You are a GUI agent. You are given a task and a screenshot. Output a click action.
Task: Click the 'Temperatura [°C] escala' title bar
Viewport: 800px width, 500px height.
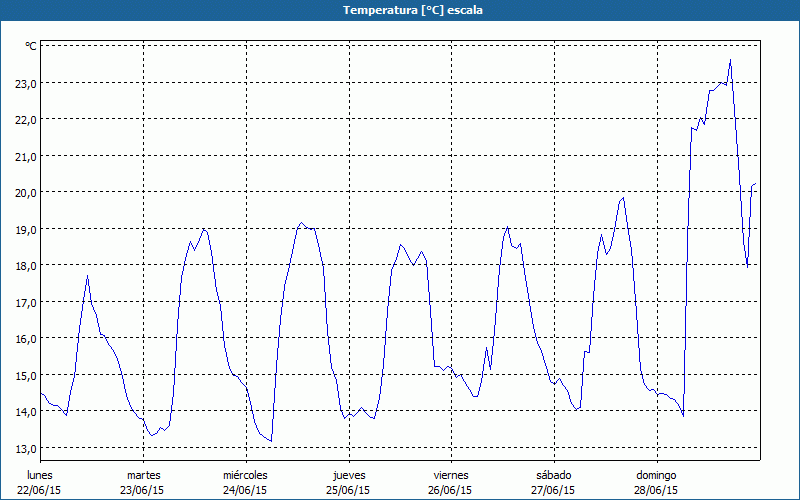[x=400, y=10]
